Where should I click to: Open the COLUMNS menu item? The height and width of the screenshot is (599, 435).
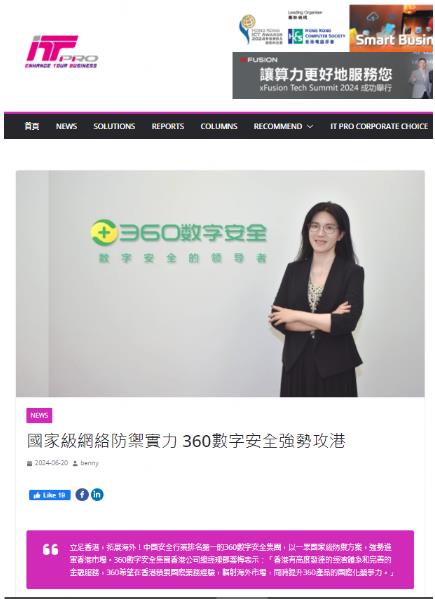219,126
